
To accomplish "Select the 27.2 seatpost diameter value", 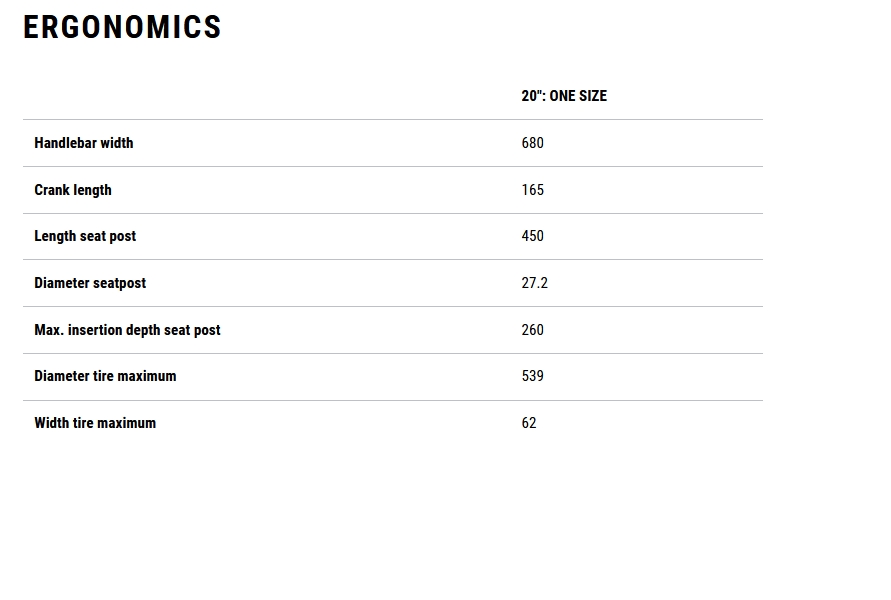I will 534,283.
